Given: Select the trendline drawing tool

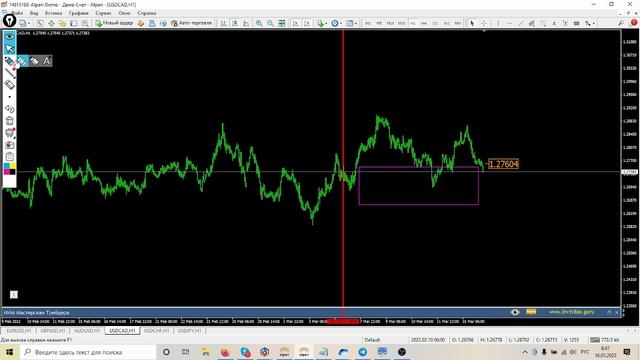Looking at the screenshot, I should pos(520,23).
